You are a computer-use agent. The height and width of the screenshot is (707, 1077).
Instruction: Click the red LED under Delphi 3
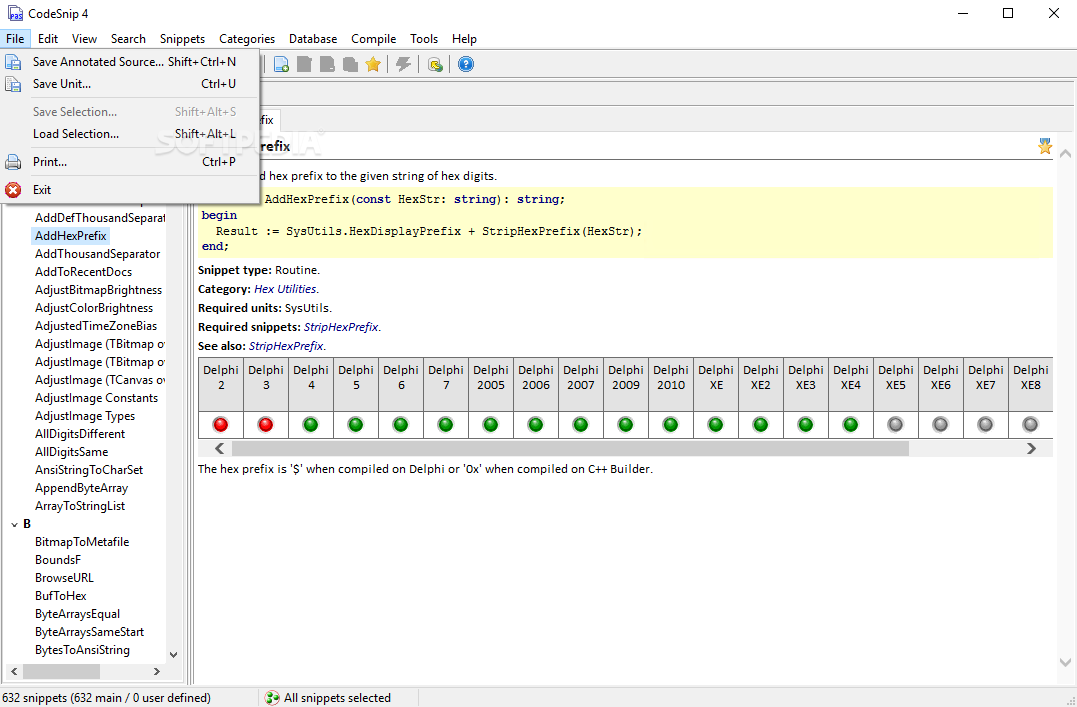coord(265,425)
